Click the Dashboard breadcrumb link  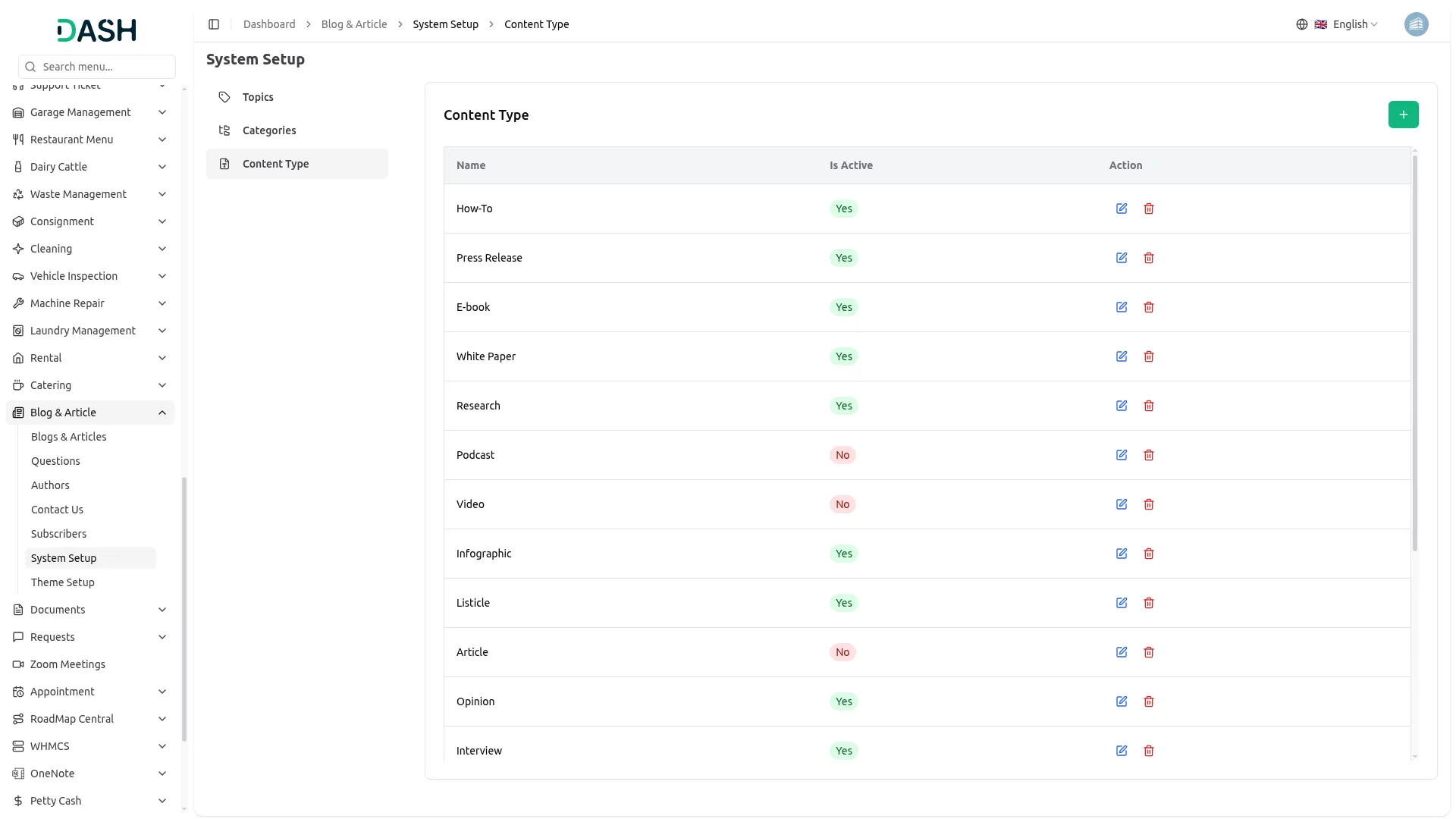click(269, 24)
